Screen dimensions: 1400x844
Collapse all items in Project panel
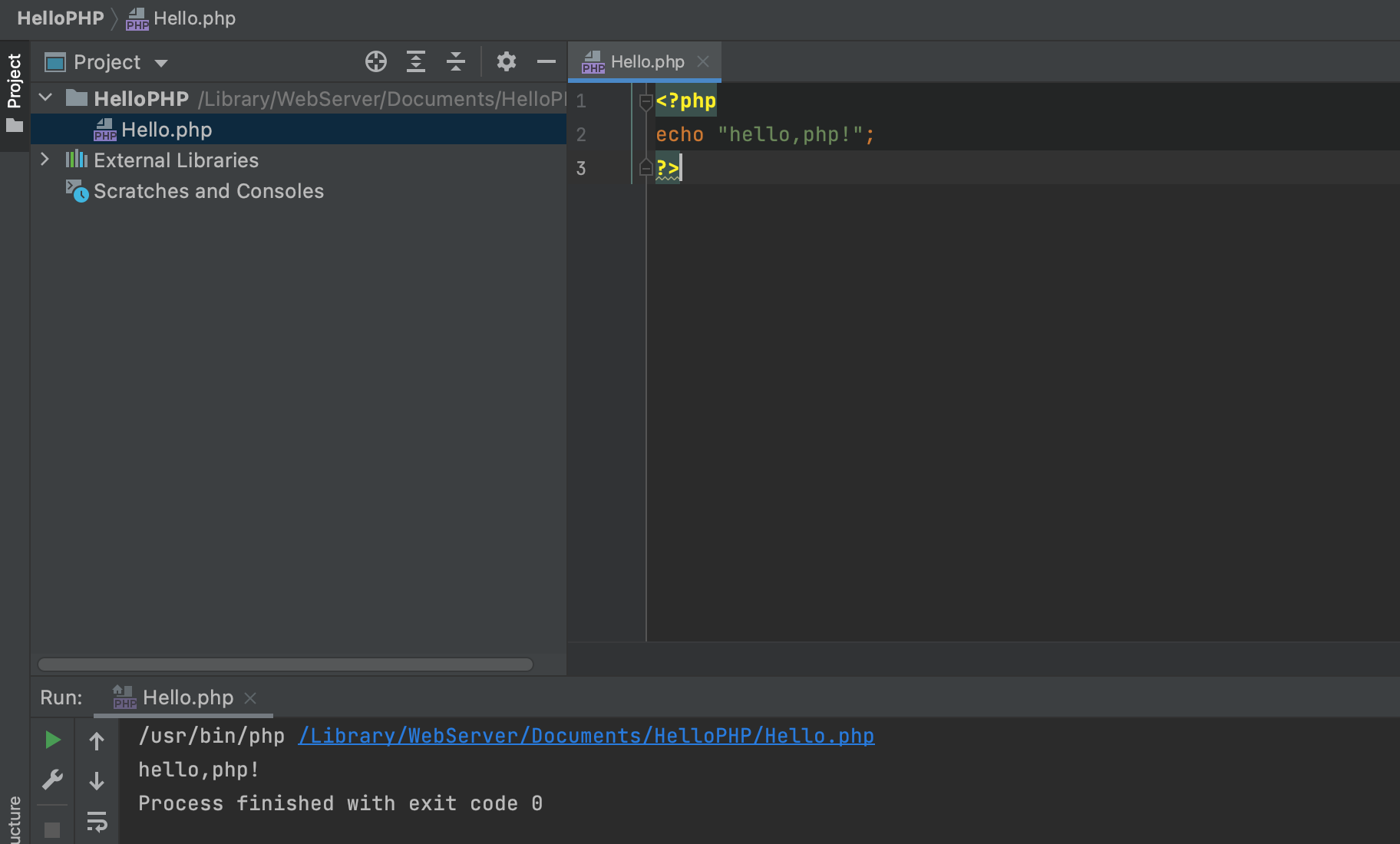(456, 61)
